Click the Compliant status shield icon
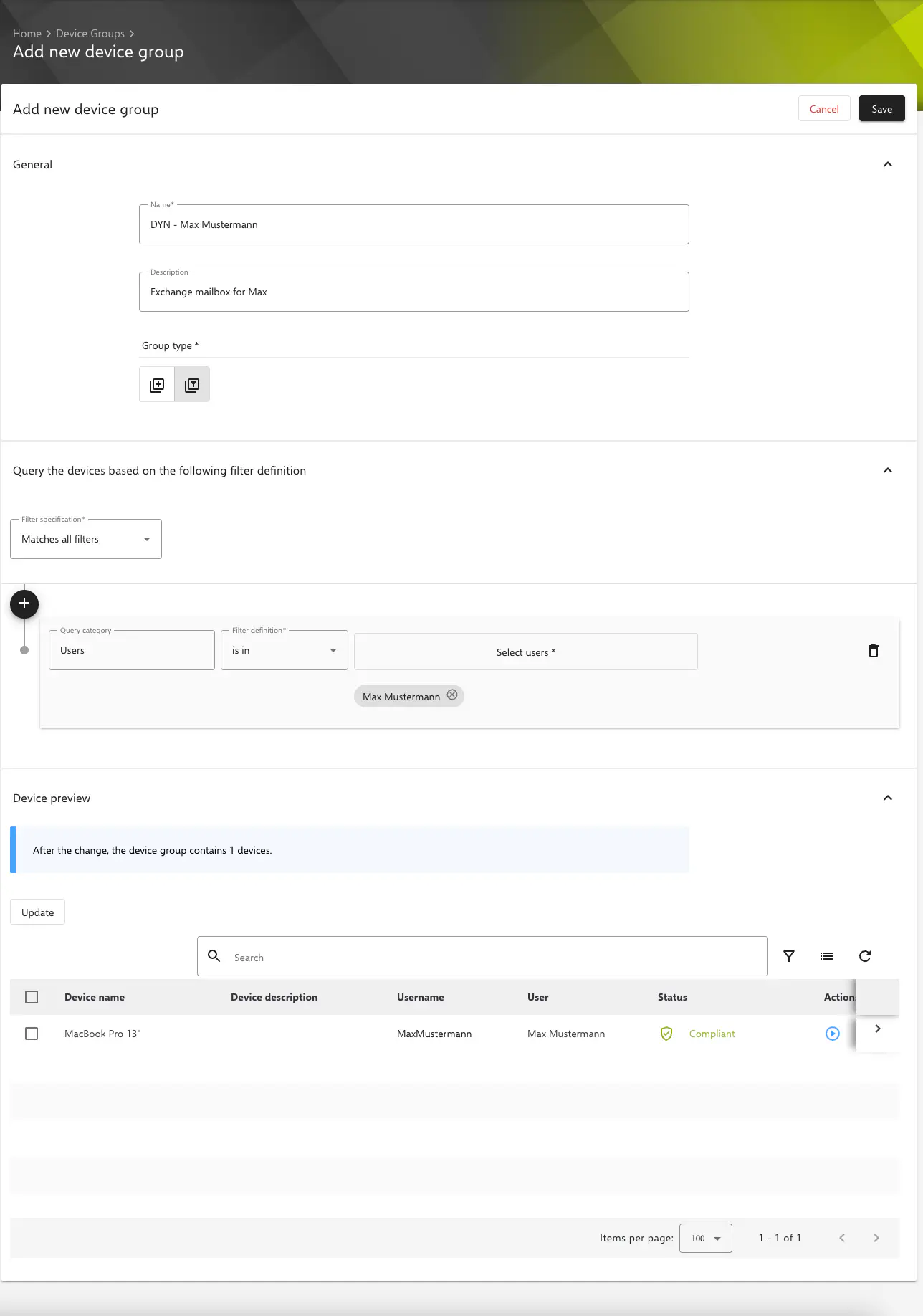This screenshot has height=1316, width=923. click(x=666, y=1034)
